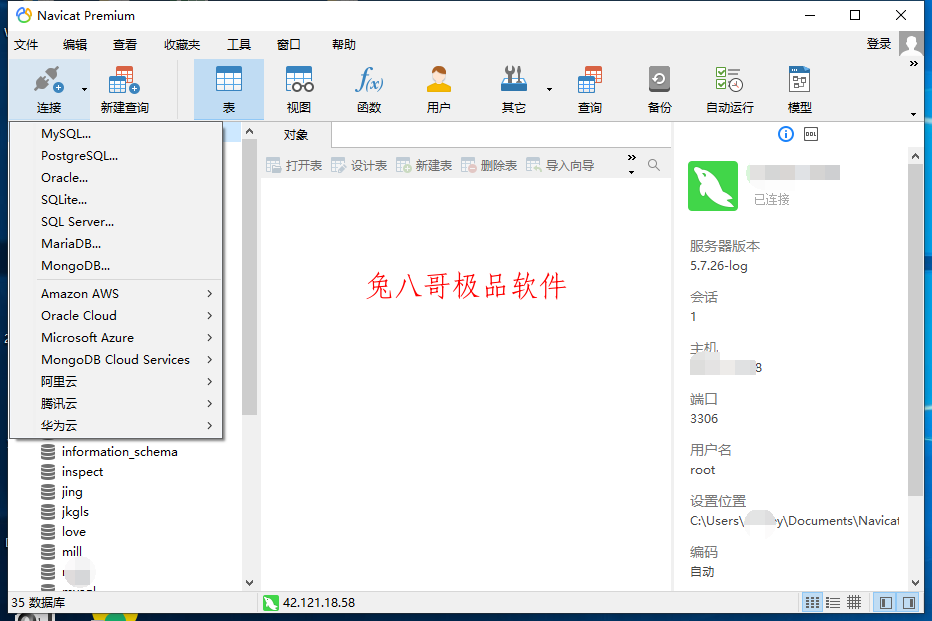Choose Oracle... from the connection menu
Screen dimensions: 932x621
(116, 178)
